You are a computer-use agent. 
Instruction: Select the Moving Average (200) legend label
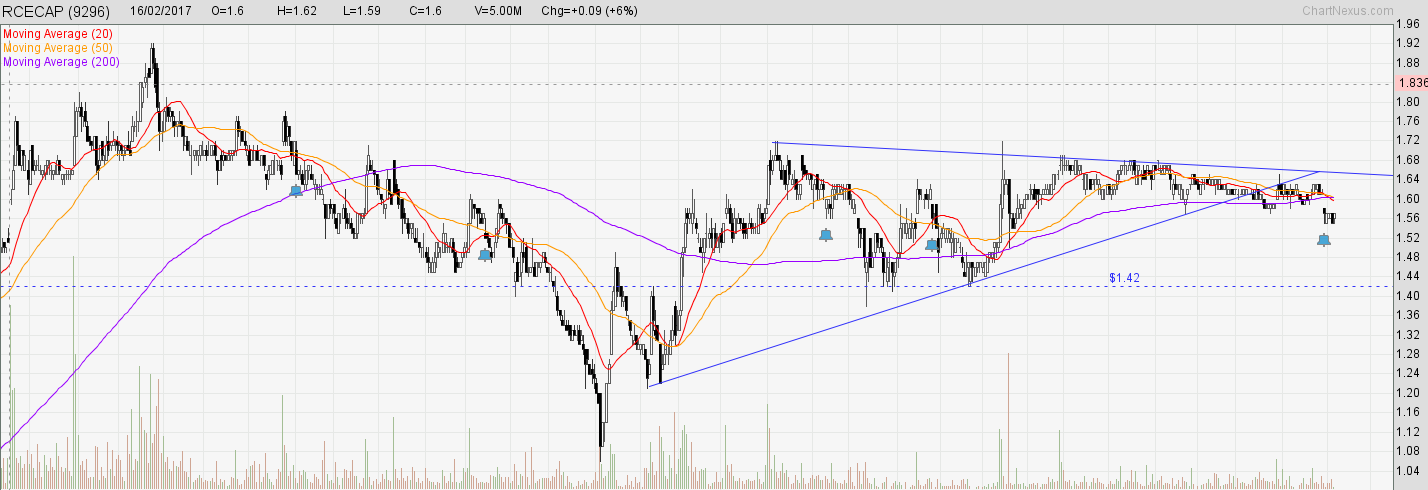[x=62, y=61]
